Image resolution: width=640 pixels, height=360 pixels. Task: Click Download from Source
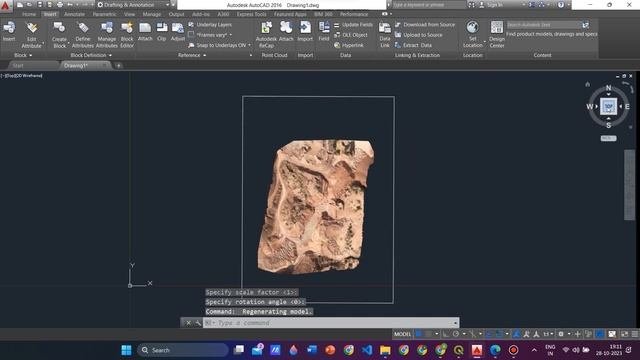point(424,24)
